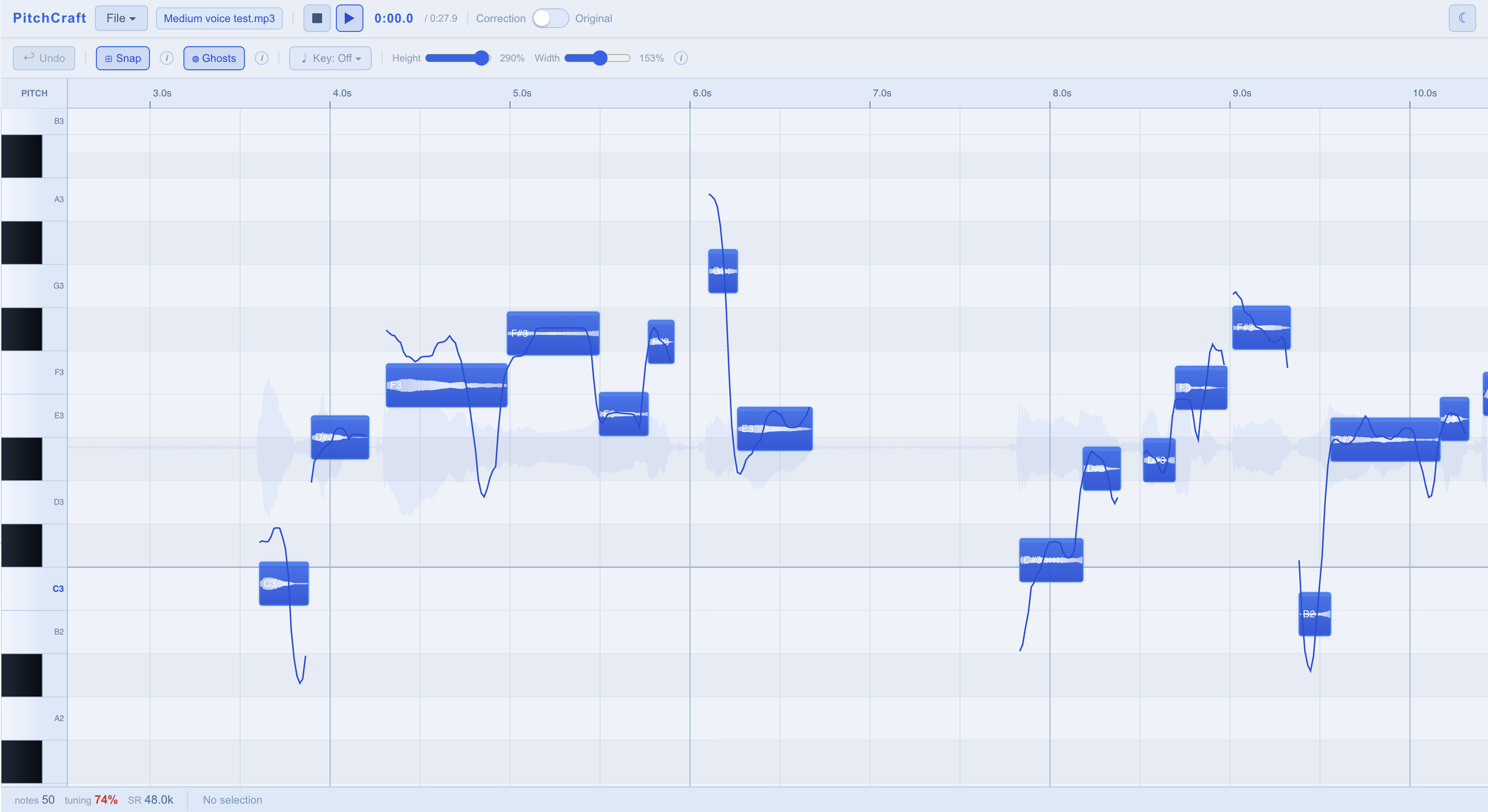Toggle Ghosts display
Screen dimensions: 1488x812
(214, 58)
